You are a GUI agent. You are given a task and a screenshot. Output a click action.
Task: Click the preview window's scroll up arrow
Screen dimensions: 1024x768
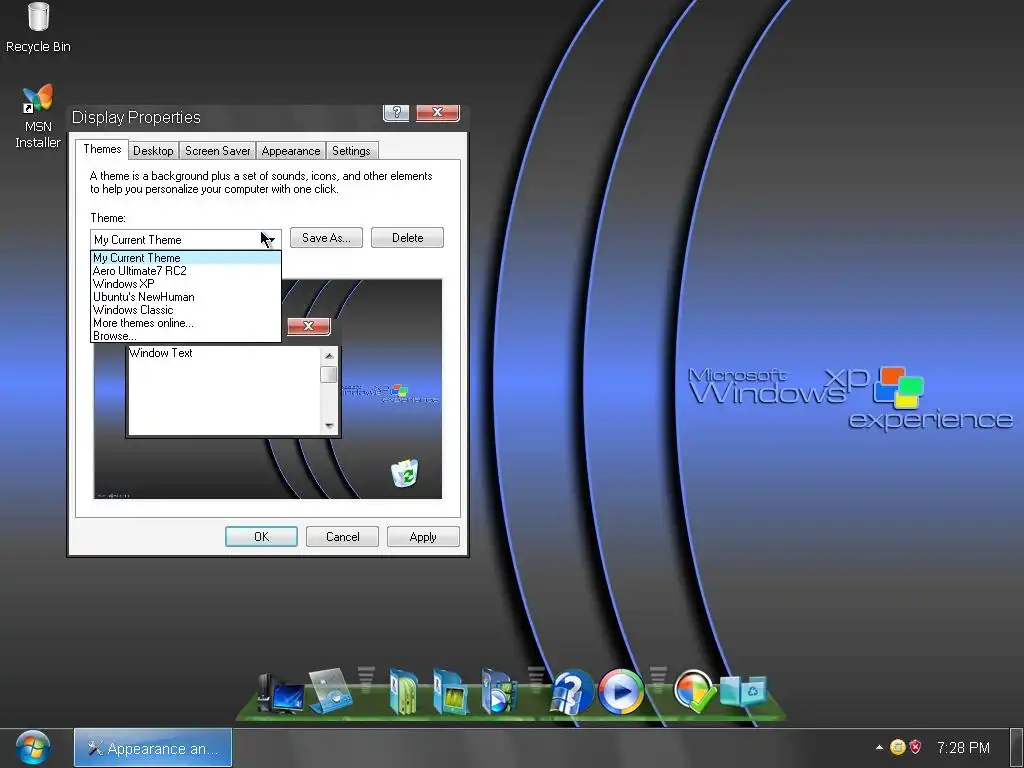pyautogui.click(x=329, y=356)
